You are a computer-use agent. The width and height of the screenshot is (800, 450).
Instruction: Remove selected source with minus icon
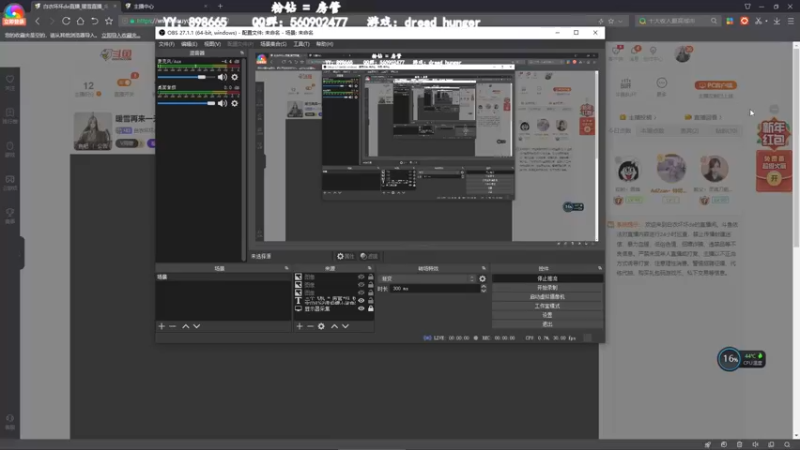[310, 326]
